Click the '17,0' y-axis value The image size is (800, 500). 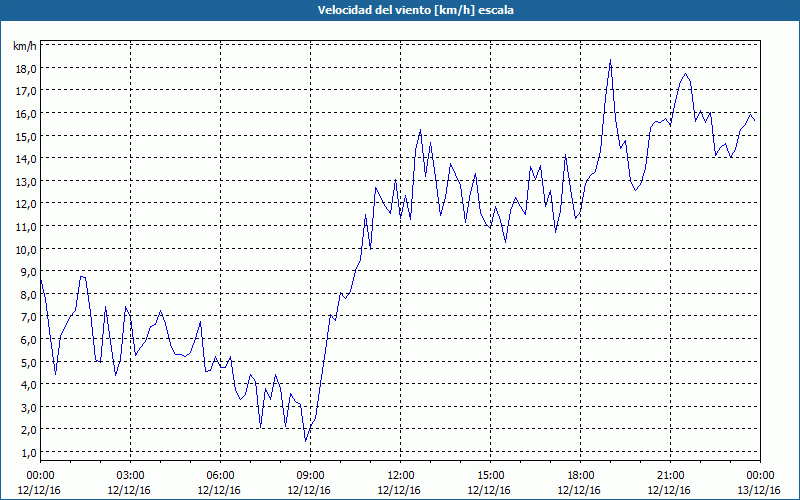27,91
